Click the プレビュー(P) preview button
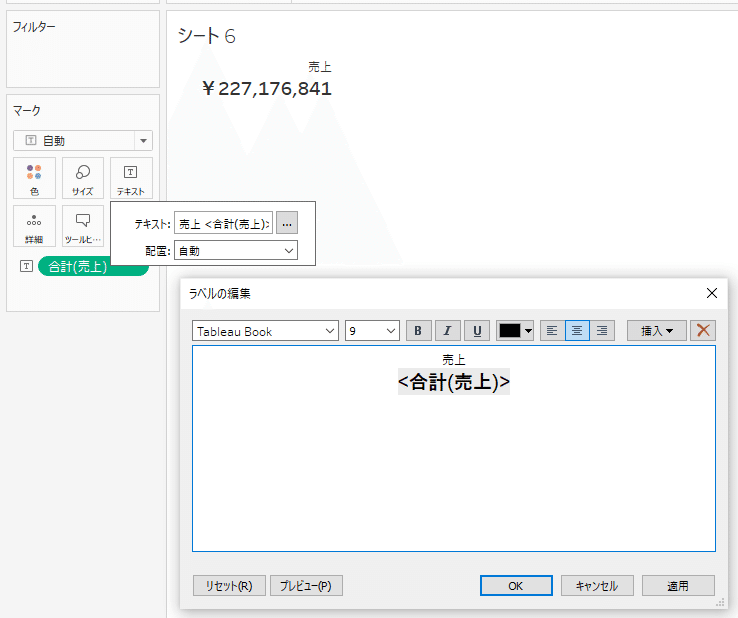738x618 pixels. (x=306, y=586)
